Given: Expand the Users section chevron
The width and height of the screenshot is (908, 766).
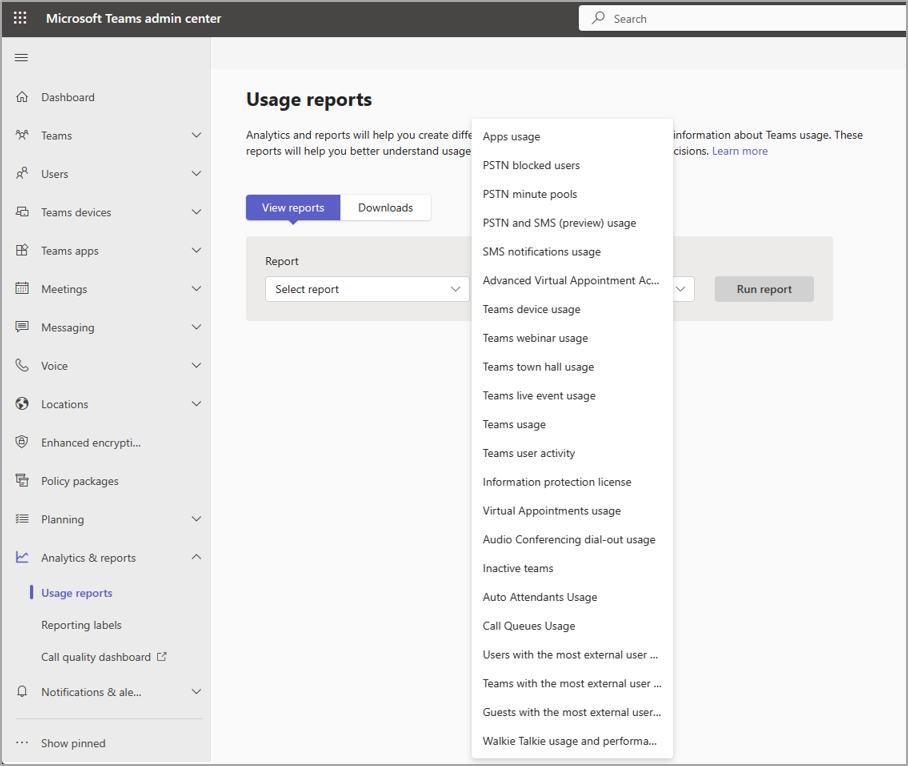Looking at the screenshot, I should point(196,173).
